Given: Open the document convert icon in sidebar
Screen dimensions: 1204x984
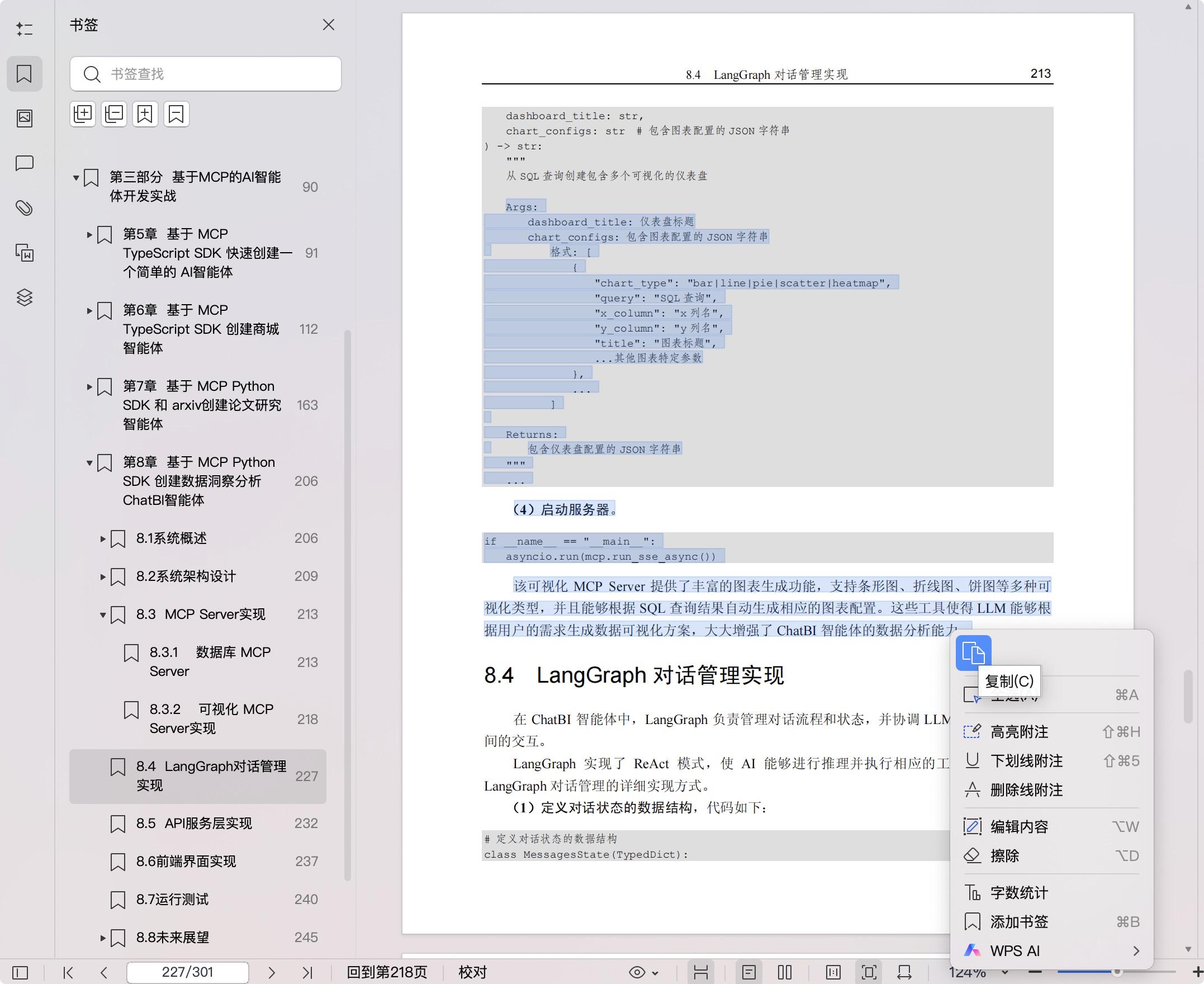Looking at the screenshot, I should (24, 253).
